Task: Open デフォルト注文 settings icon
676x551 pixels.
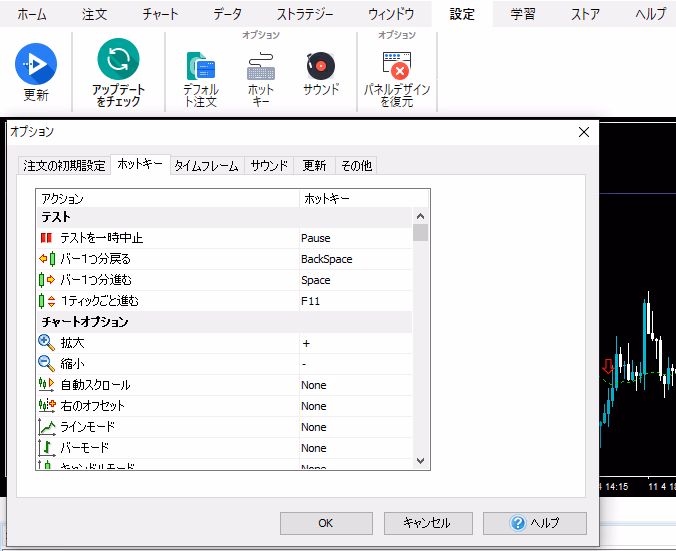Action: click(201, 68)
